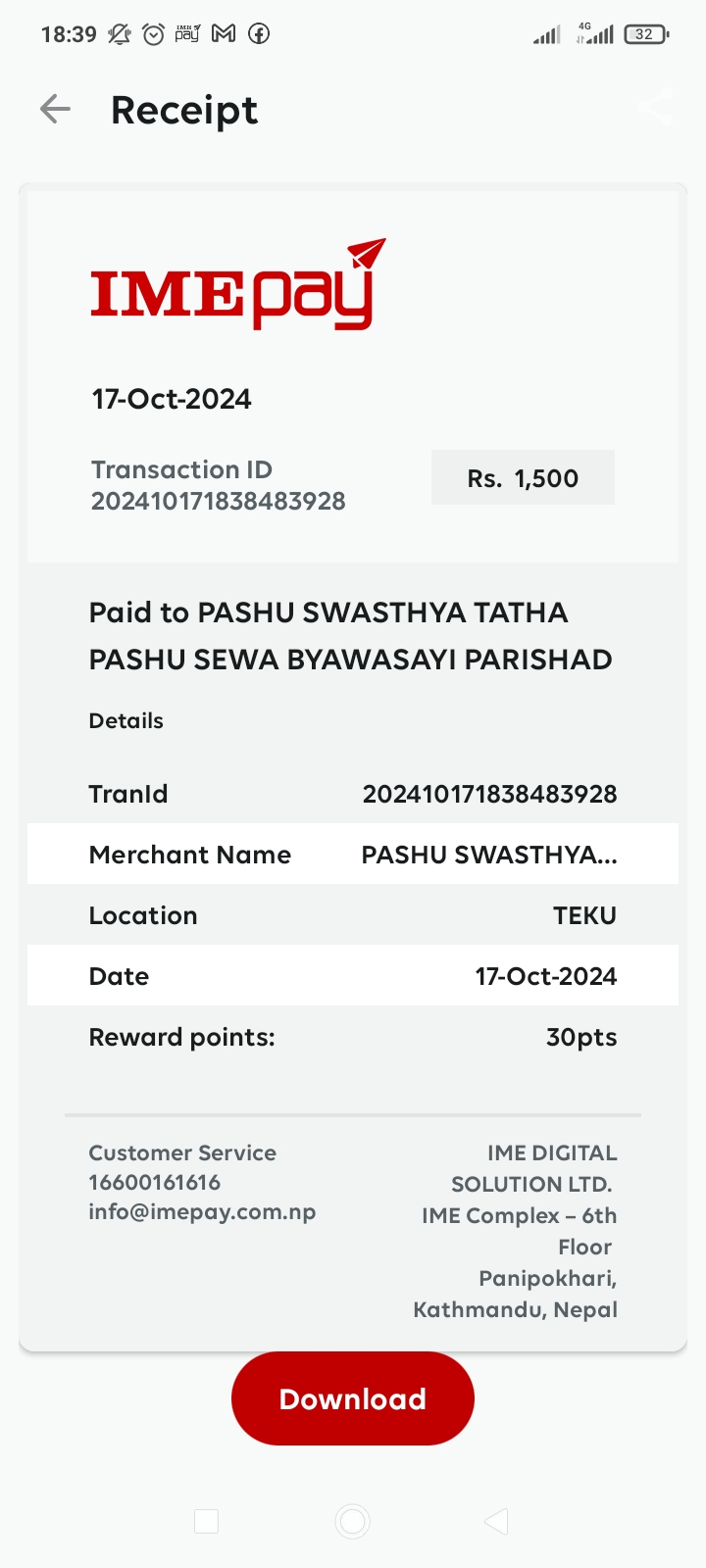Image resolution: width=706 pixels, height=1568 pixels.
Task: Tap the Android home circle button
Action: 353,1521
